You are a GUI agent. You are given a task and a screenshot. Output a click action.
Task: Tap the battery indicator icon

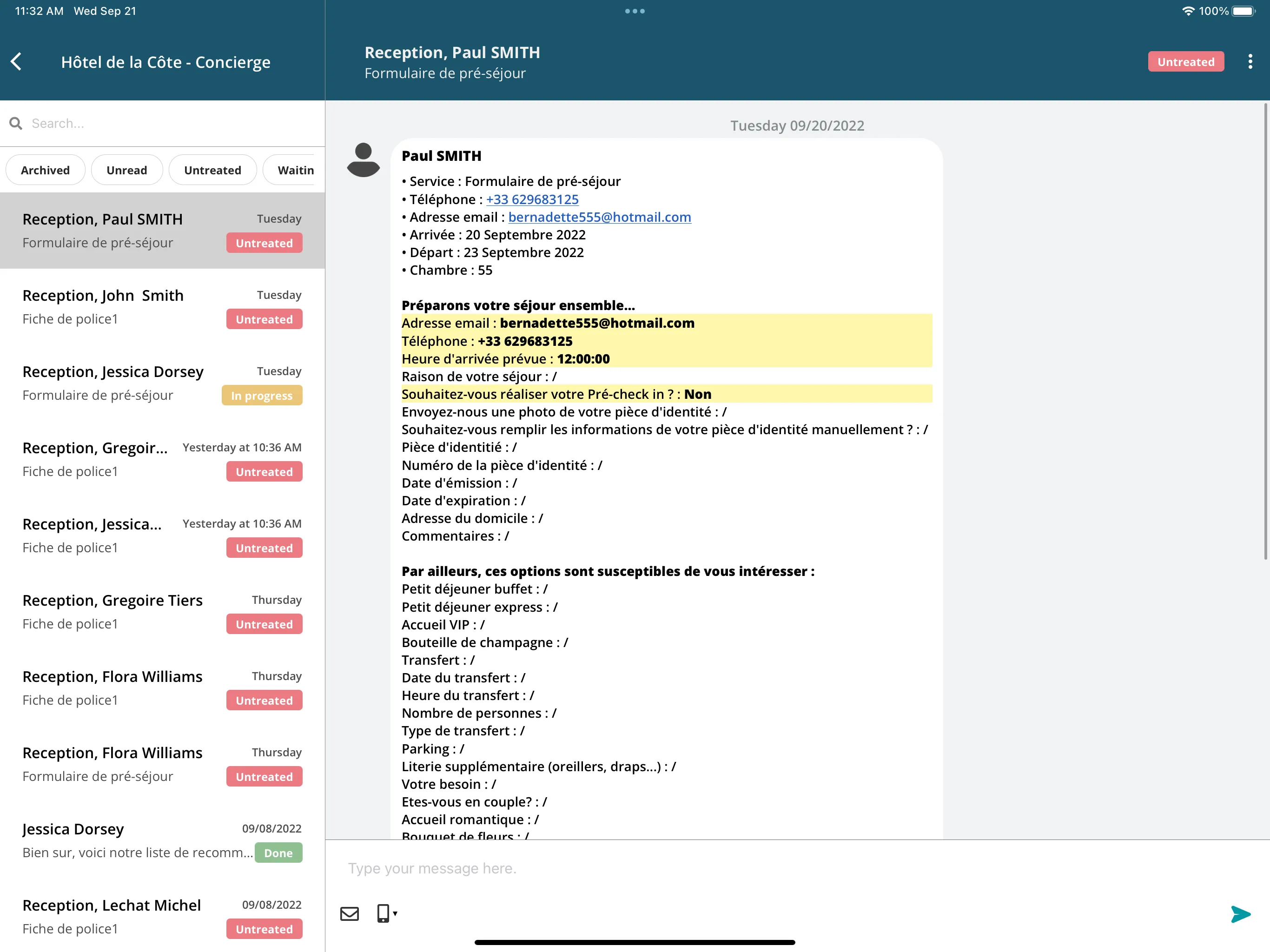(1244, 11)
